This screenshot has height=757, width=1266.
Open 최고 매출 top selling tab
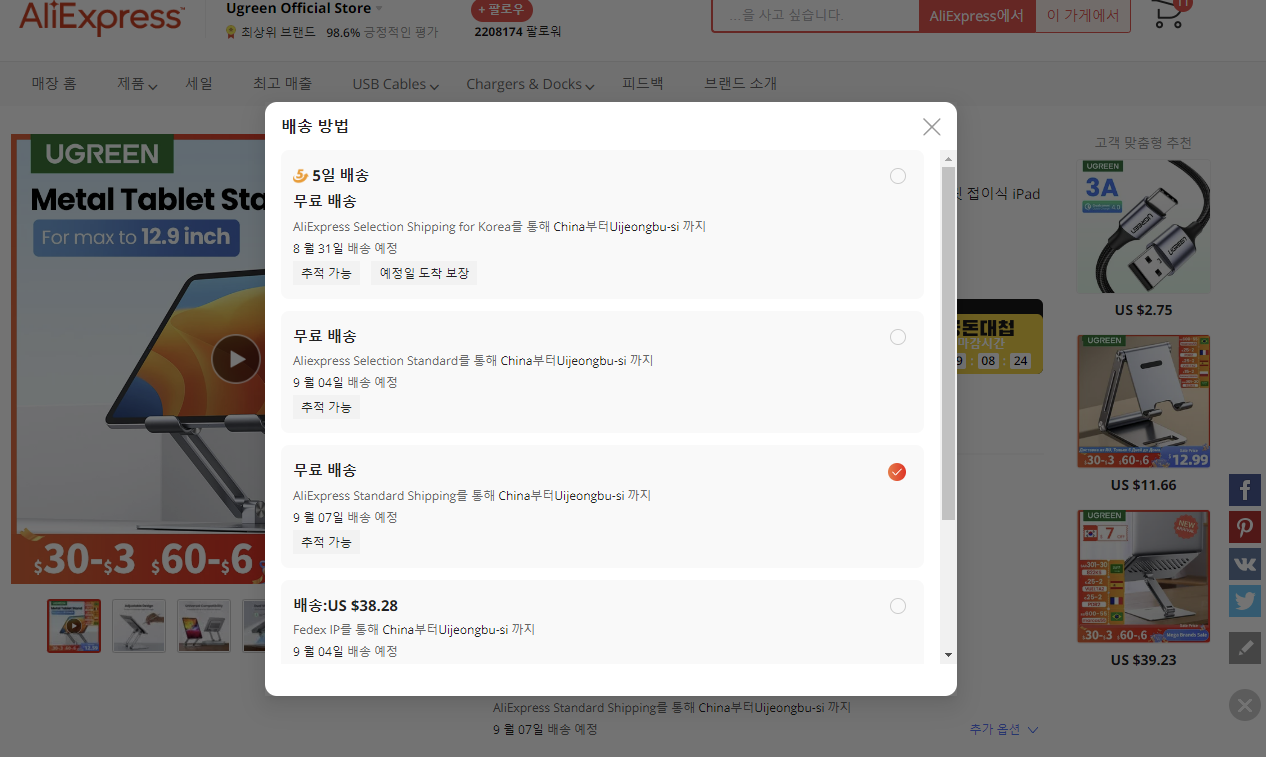(282, 84)
